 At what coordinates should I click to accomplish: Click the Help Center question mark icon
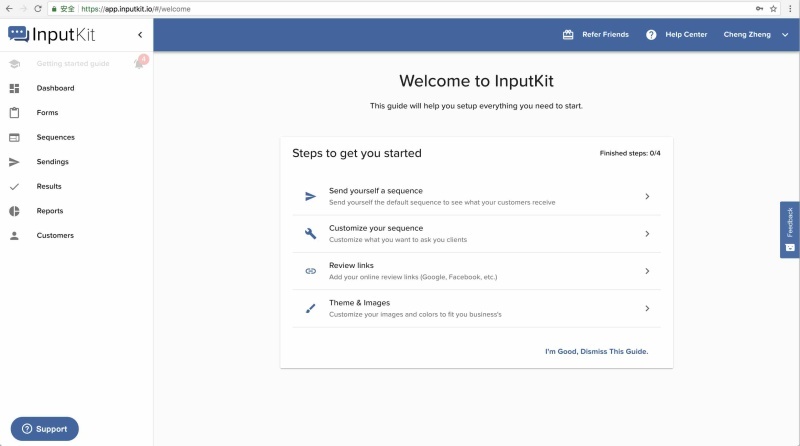click(651, 35)
